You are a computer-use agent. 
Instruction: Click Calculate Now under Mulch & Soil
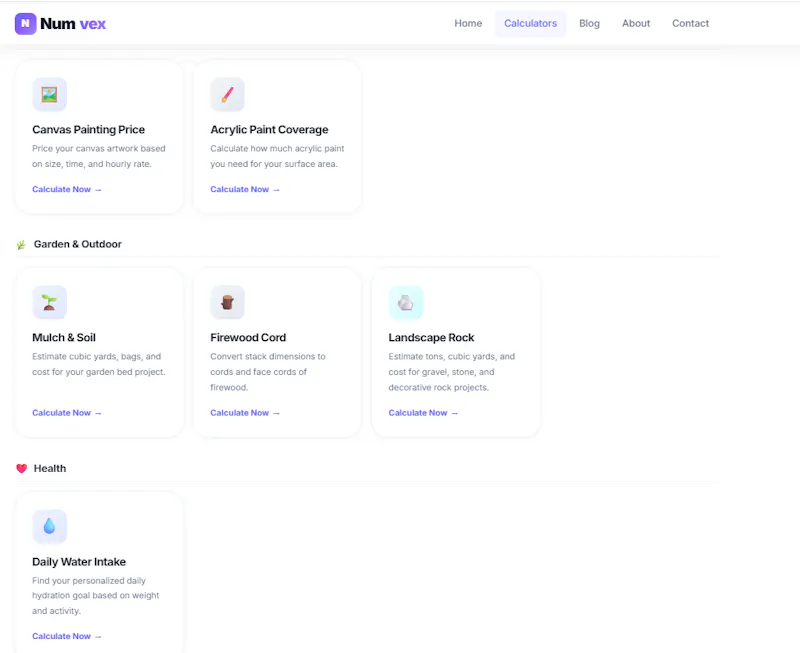67,413
